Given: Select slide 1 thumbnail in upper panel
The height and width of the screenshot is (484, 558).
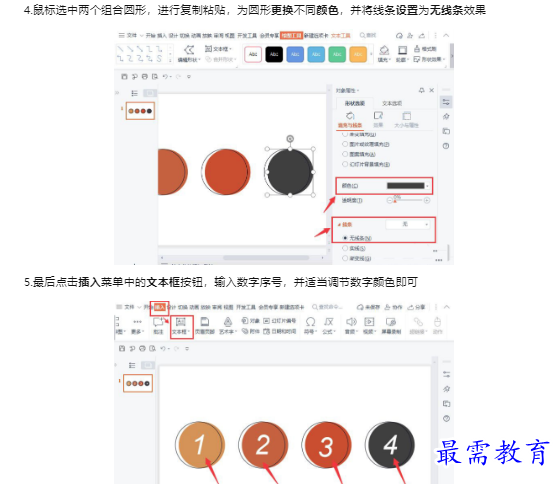Looking at the screenshot, I should 140,111.
